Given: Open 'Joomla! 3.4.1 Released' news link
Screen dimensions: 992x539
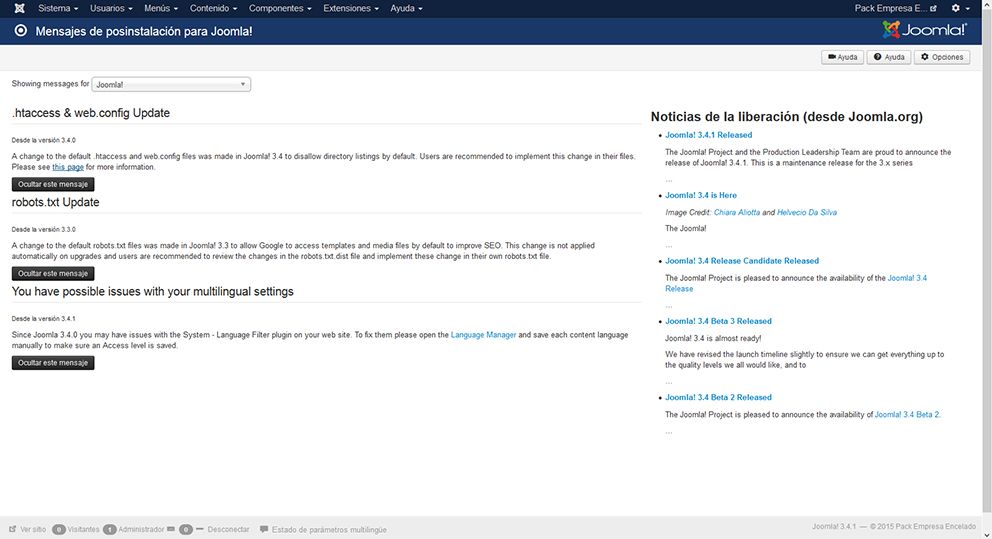Looking at the screenshot, I should [709, 135].
